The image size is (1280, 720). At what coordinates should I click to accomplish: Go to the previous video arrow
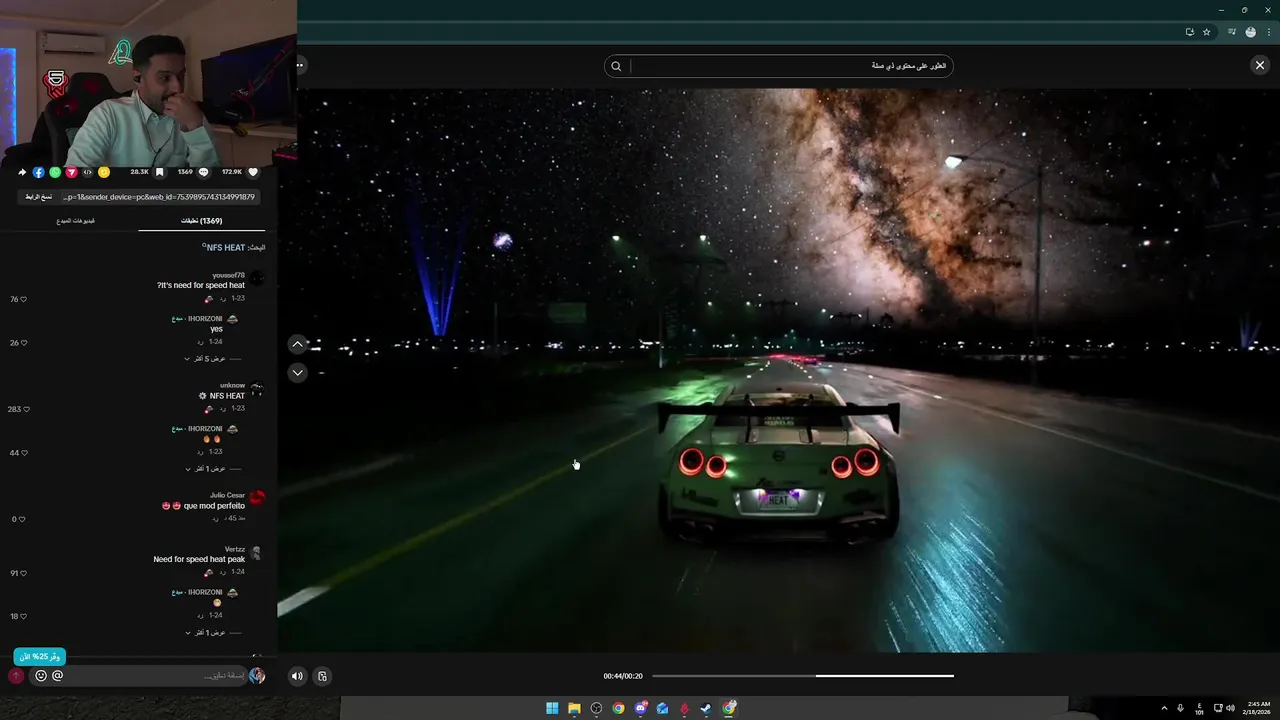coord(297,344)
